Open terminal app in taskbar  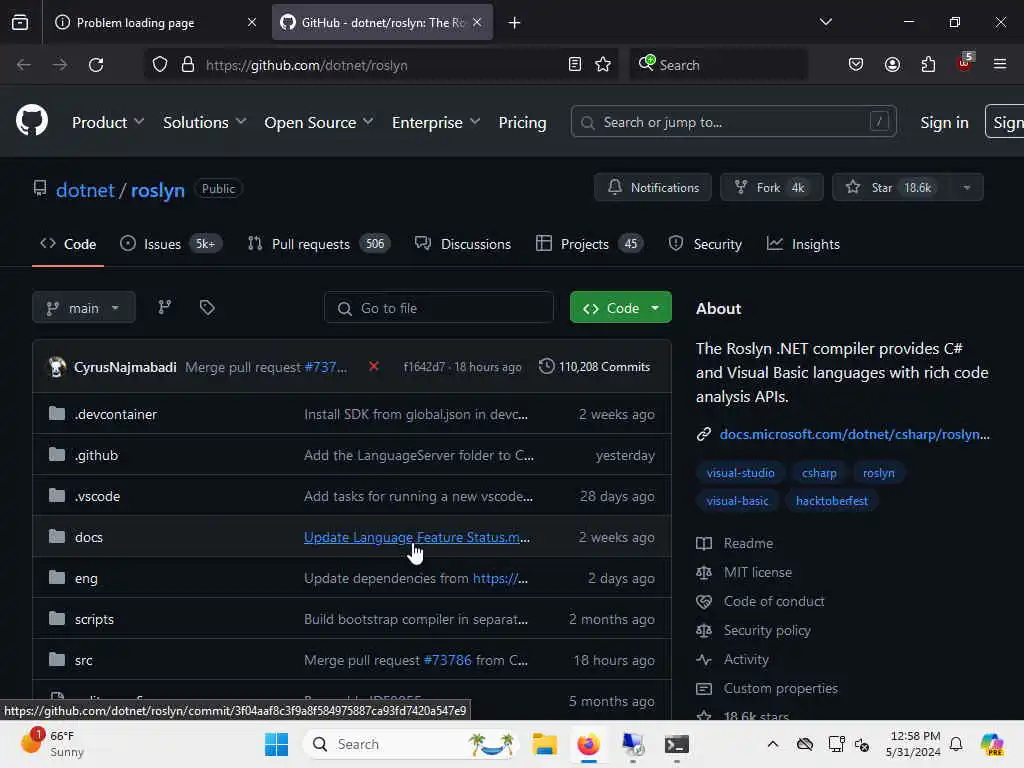coord(677,744)
